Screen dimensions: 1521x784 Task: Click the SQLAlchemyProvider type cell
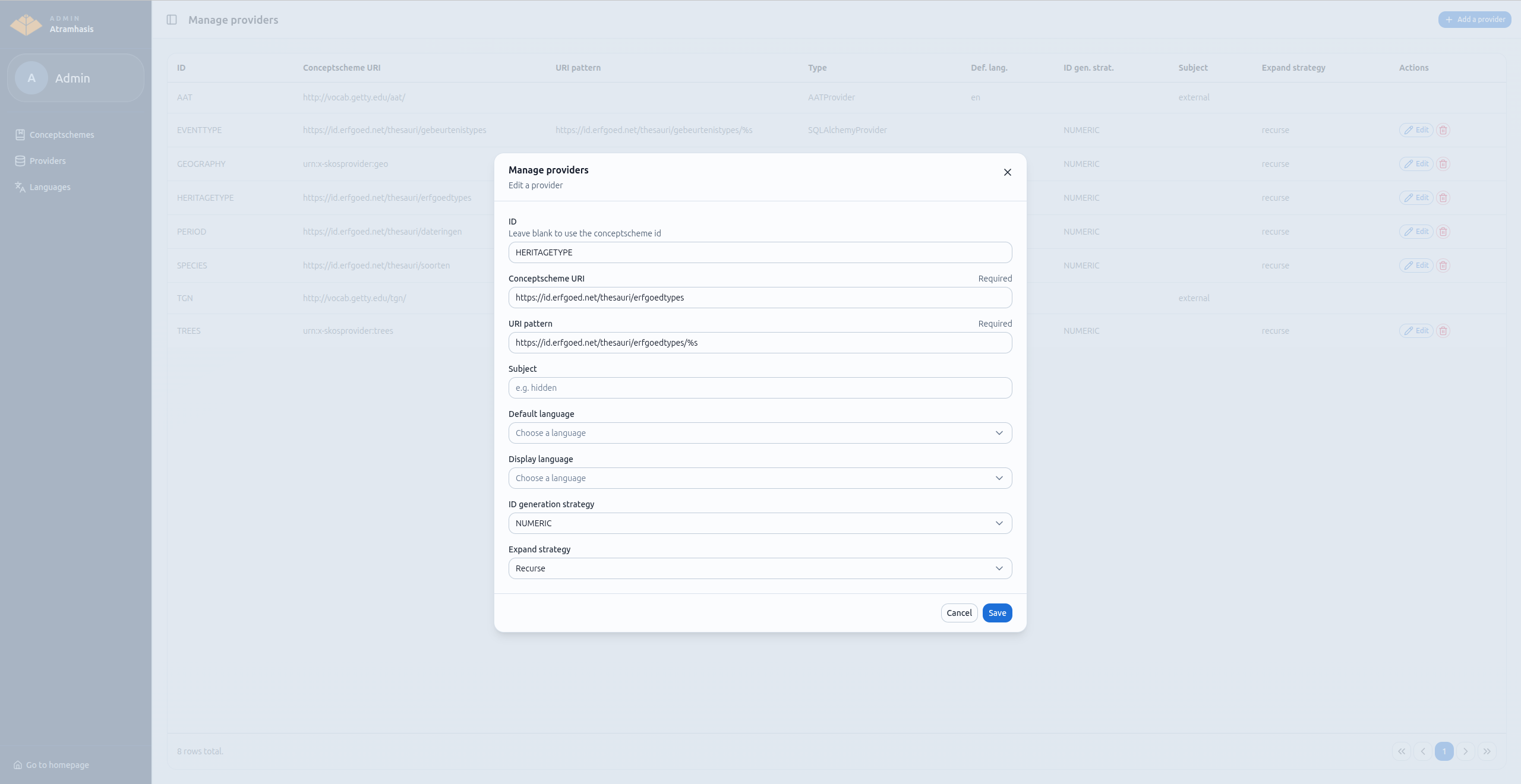point(847,130)
